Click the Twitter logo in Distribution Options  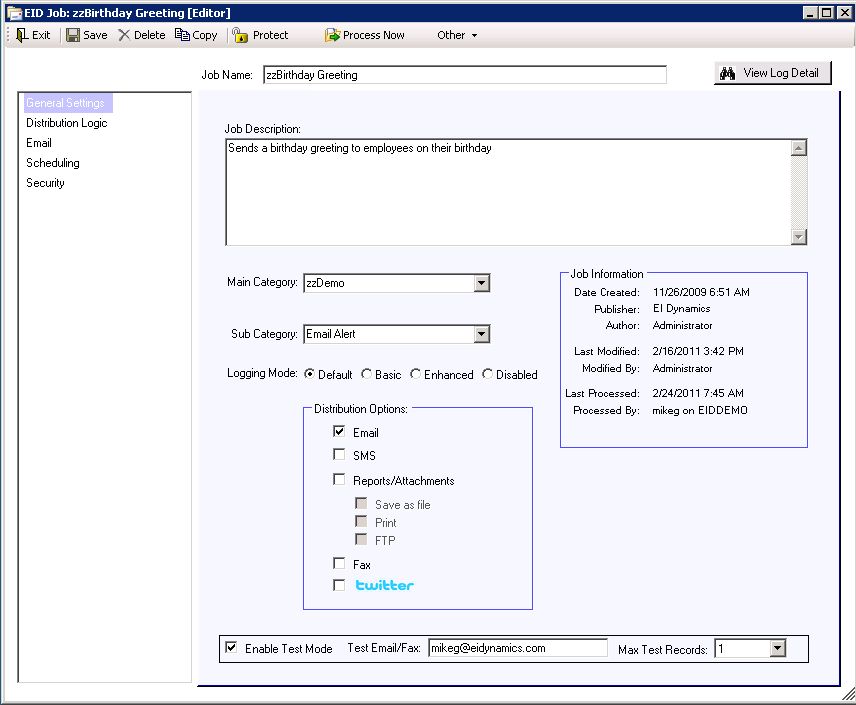pyautogui.click(x=384, y=585)
